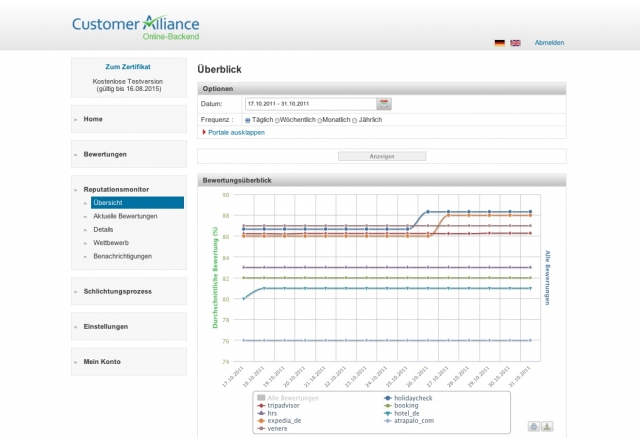This screenshot has height=438, width=640.
Task: Open the Übersicht submenu item
Action: [137, 202]
